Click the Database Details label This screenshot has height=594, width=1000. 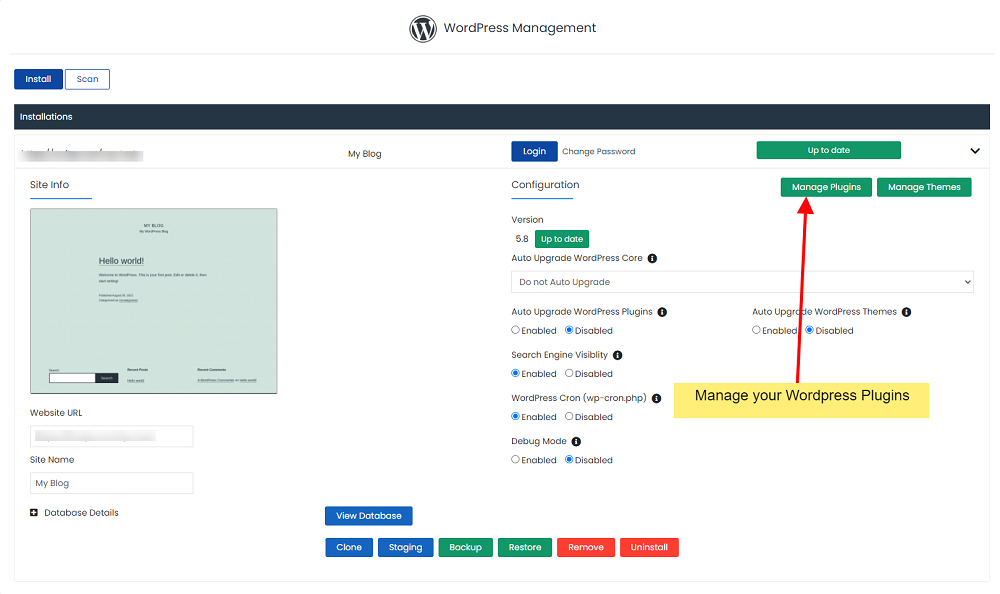(x=81, y=513)
